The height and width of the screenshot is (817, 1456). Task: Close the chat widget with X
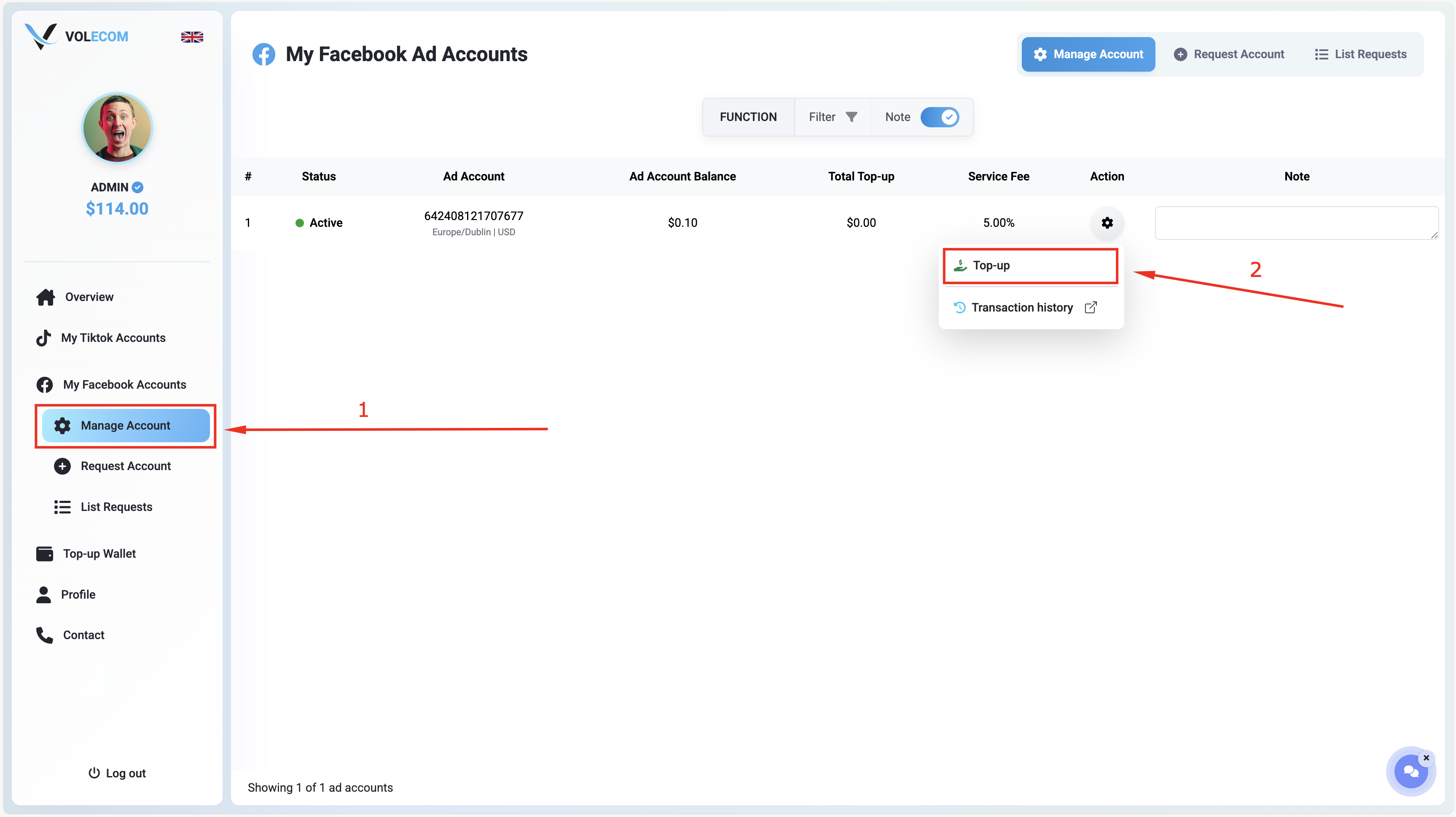click(1426, 758)
